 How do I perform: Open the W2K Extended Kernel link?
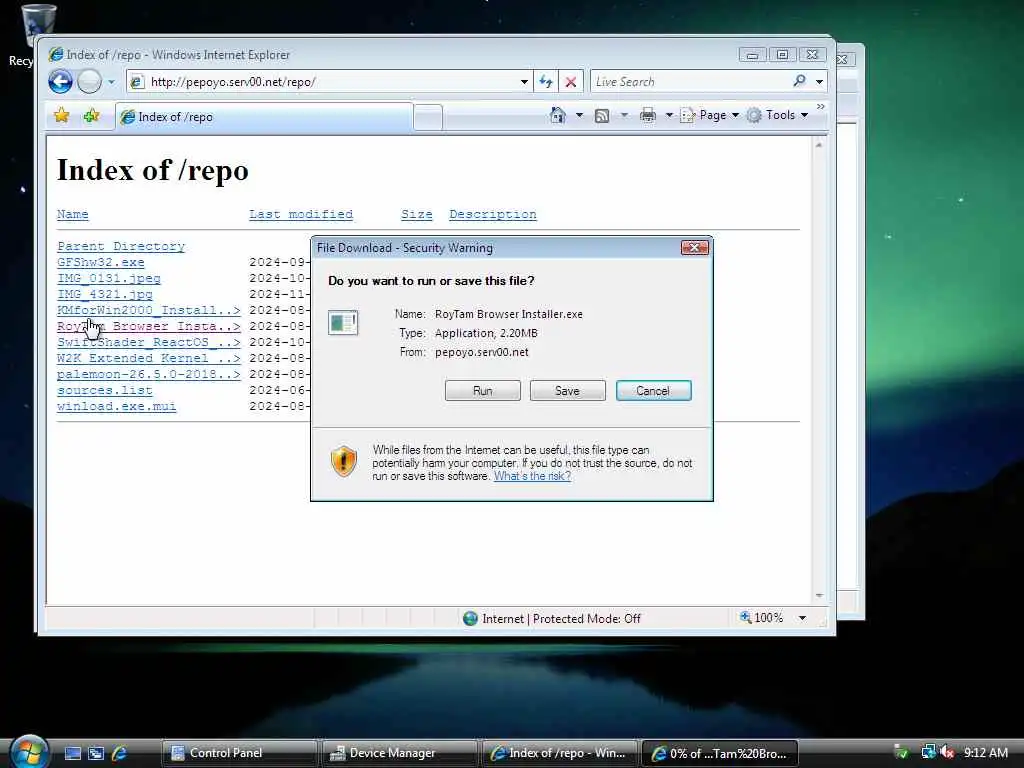click(148, 358)
